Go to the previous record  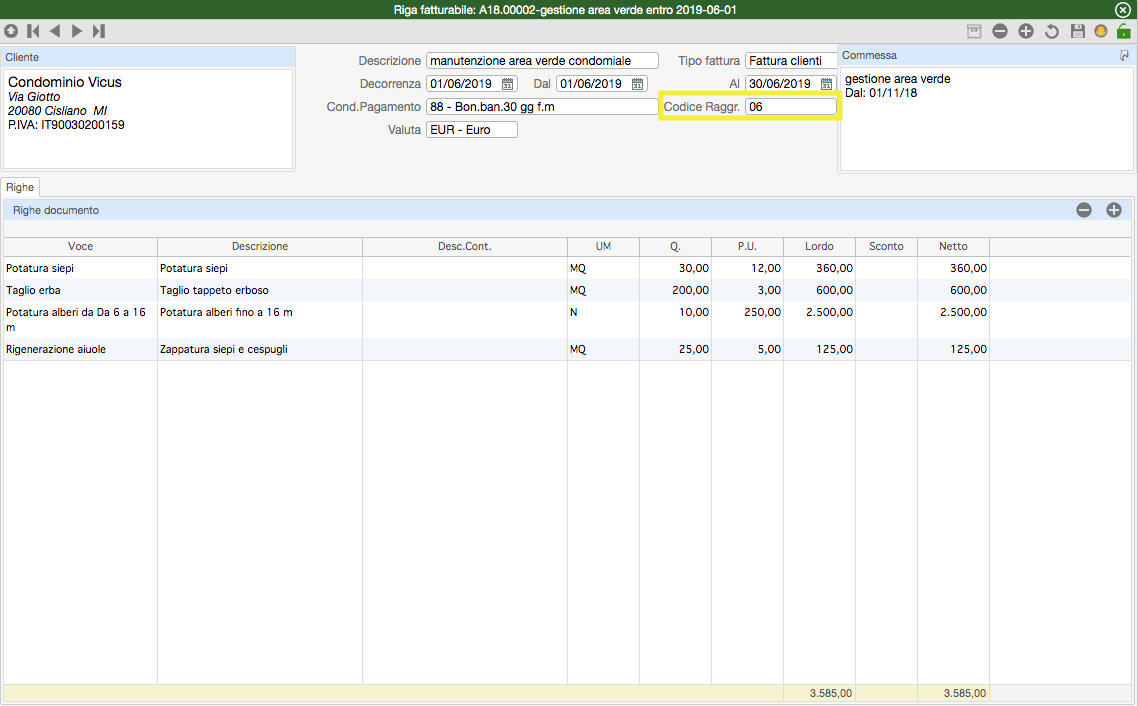[55, 30]
